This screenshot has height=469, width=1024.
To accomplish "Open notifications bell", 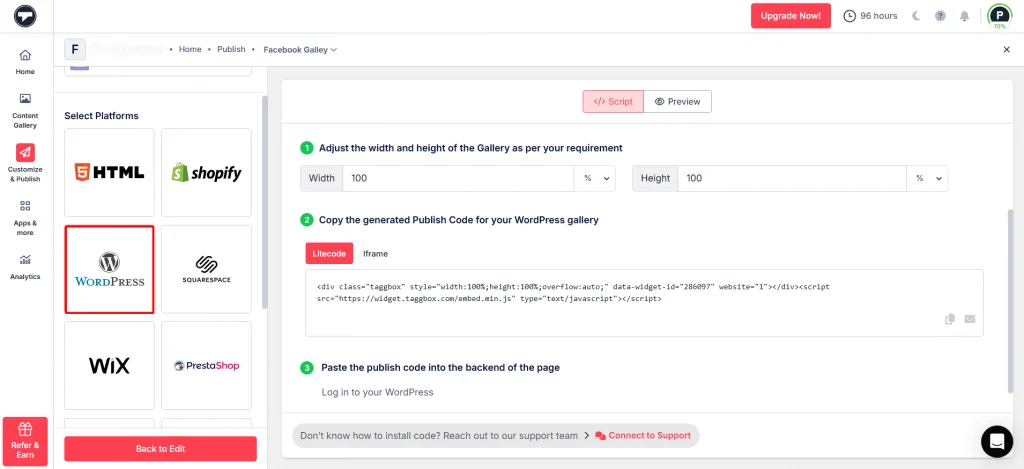I will click(x=964, y=16).
